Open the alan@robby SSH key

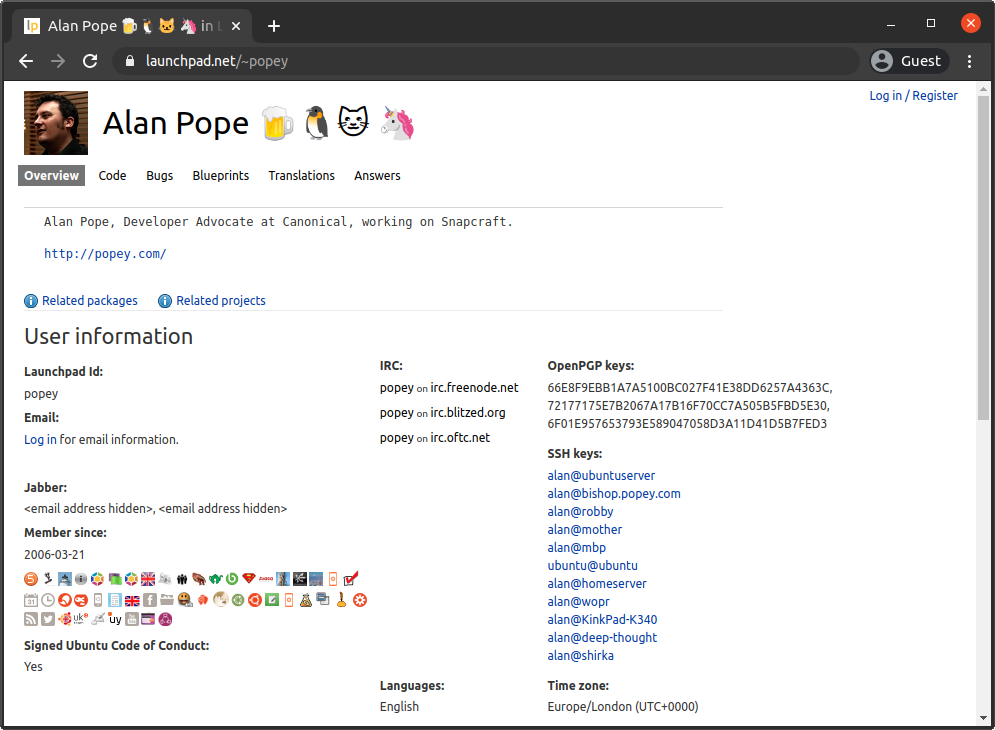click(580, 512)
